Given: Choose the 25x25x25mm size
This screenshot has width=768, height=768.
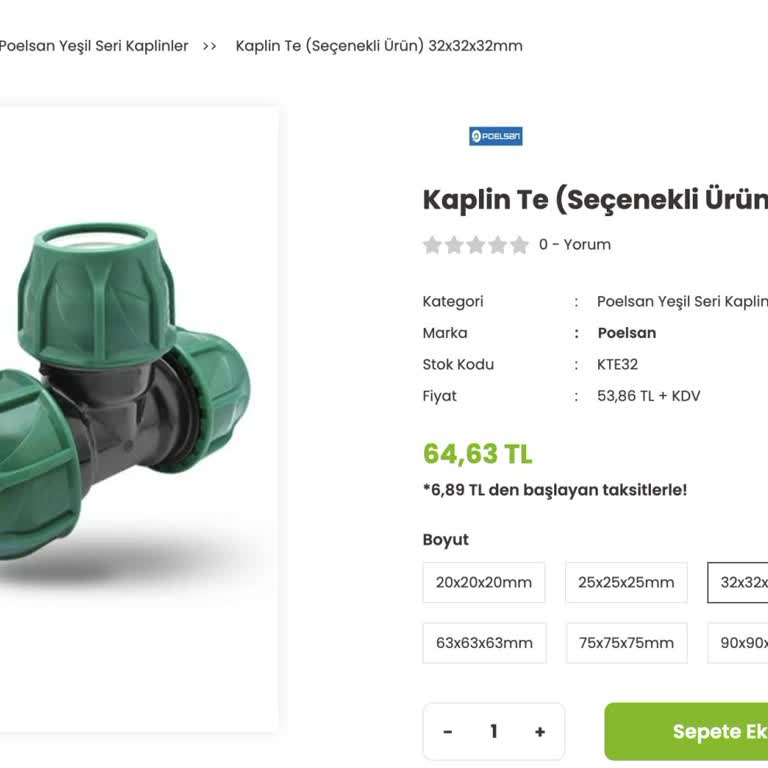Looking at the screenshot, I should (x=626, y=582).
